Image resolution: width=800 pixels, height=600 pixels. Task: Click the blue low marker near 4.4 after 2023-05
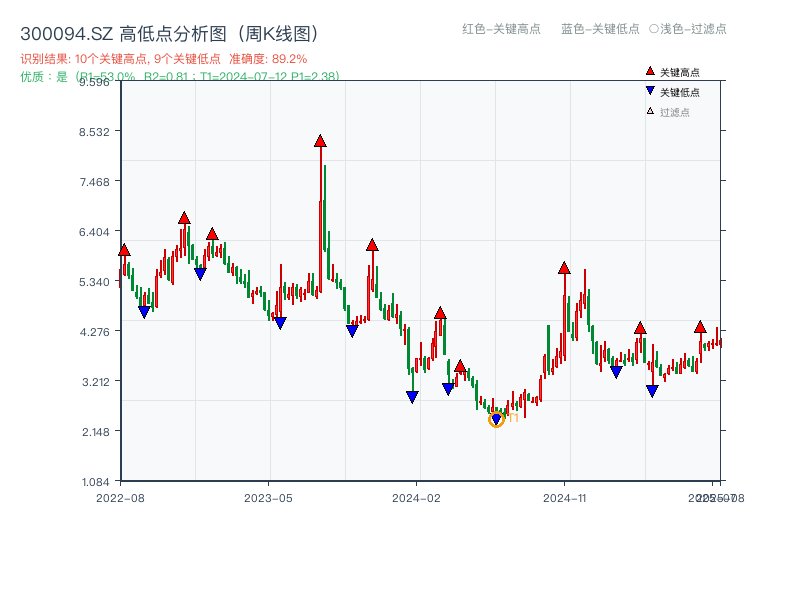(280, 323)
